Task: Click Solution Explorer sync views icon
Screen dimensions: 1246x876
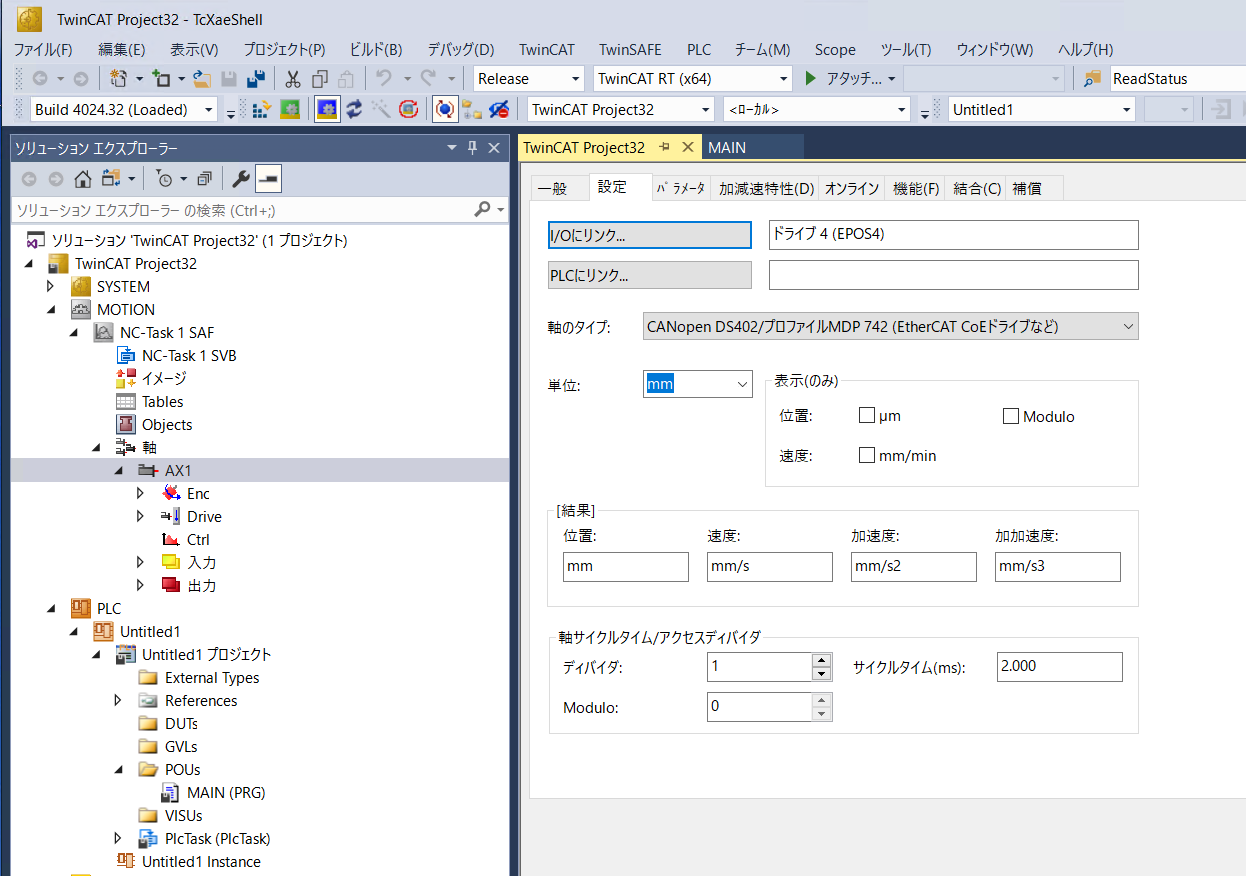Action: coord(111,179)
